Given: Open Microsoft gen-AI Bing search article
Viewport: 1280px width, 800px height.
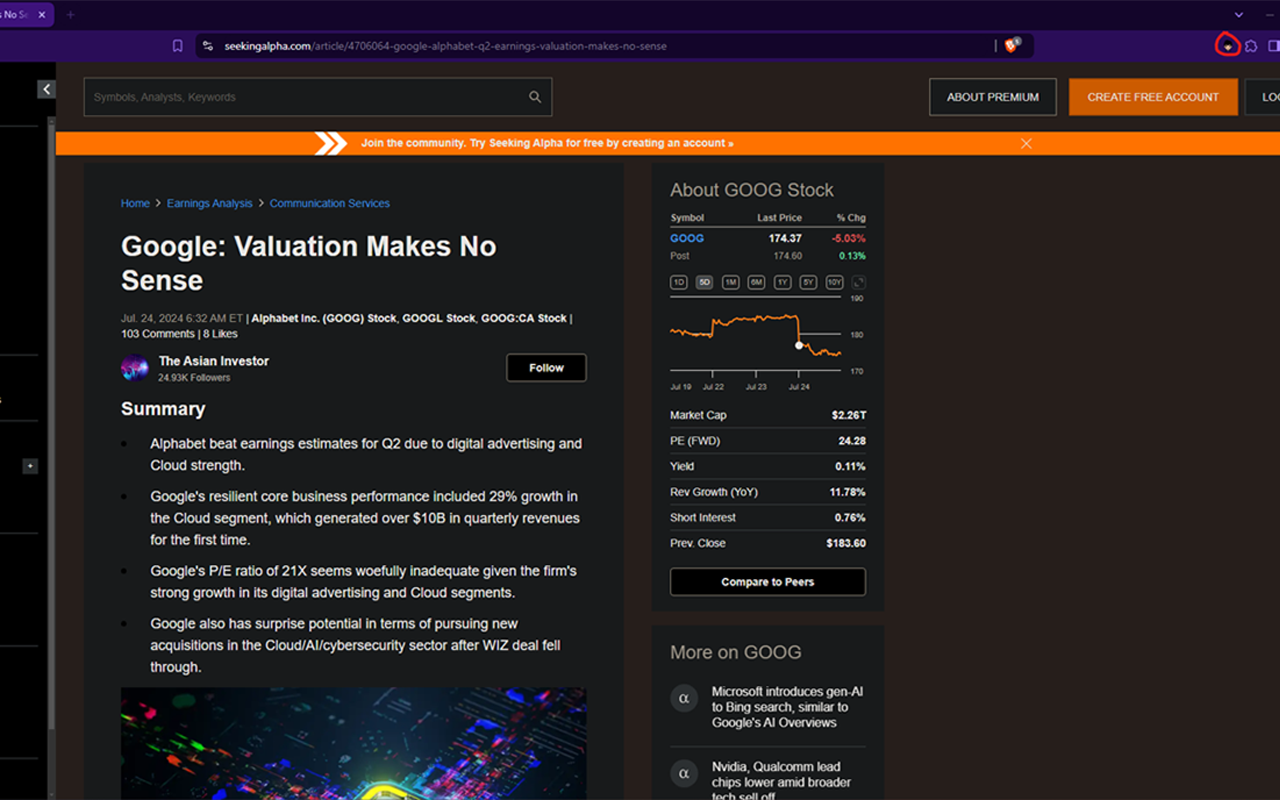Looking at the screenshot, I should point(788,707).
